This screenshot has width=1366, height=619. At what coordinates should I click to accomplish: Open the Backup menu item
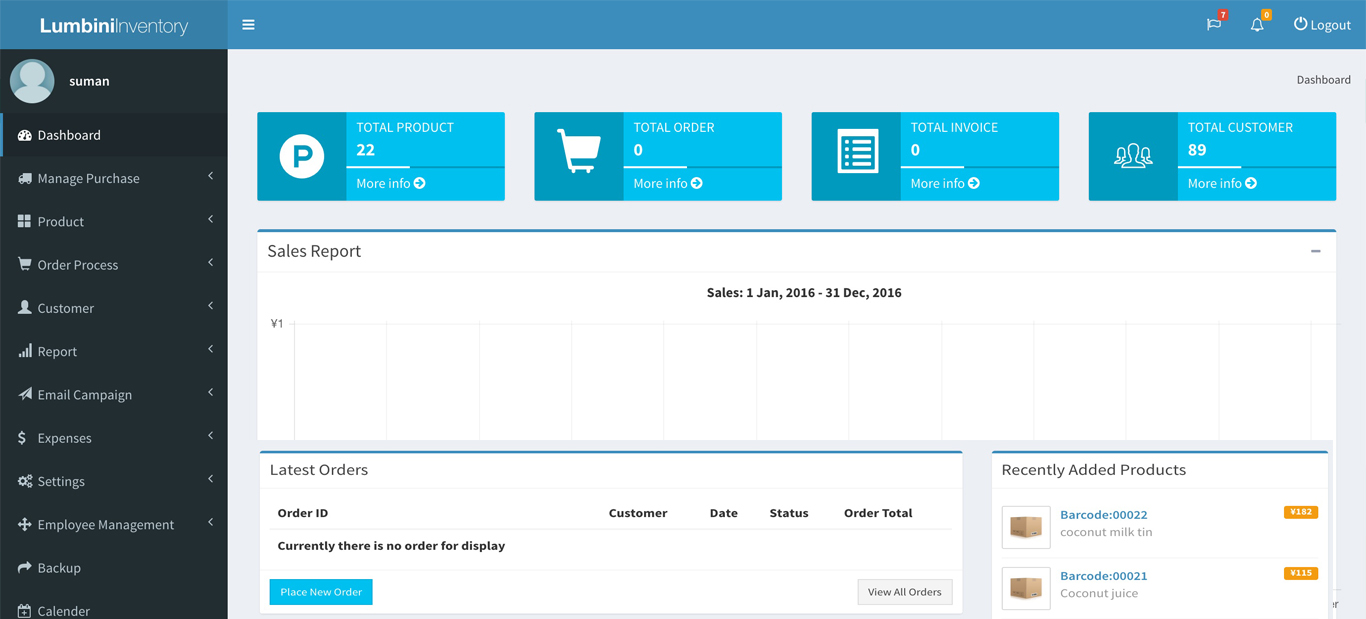pos(59,568)
